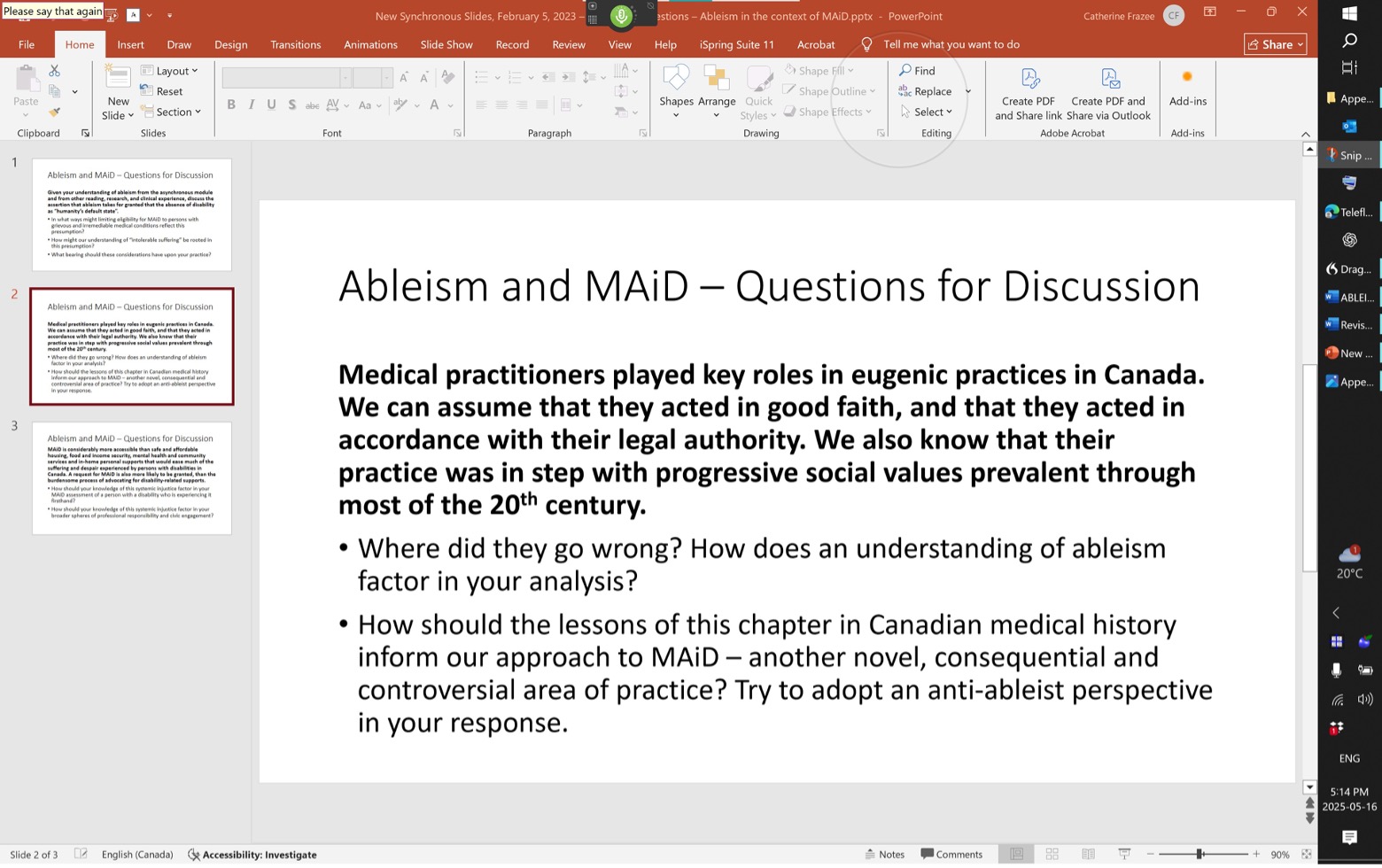Click Create PDF and Share via Outlook
Screen dimensions: 1382x868
click(x=1108, y=94)
